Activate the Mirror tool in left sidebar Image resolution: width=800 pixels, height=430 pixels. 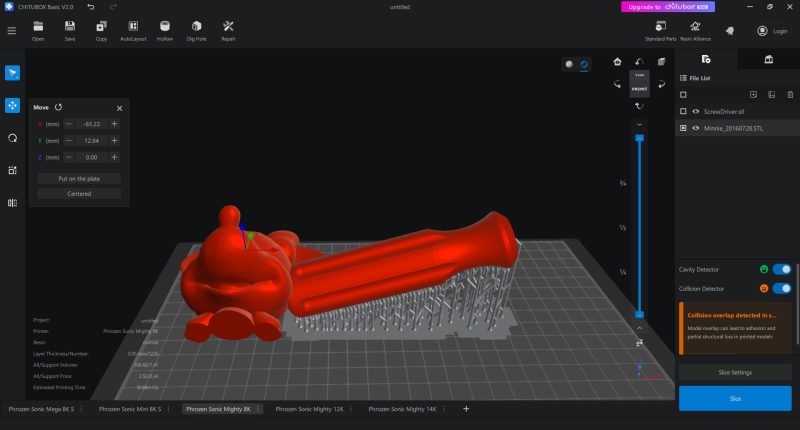click(12, 203)
